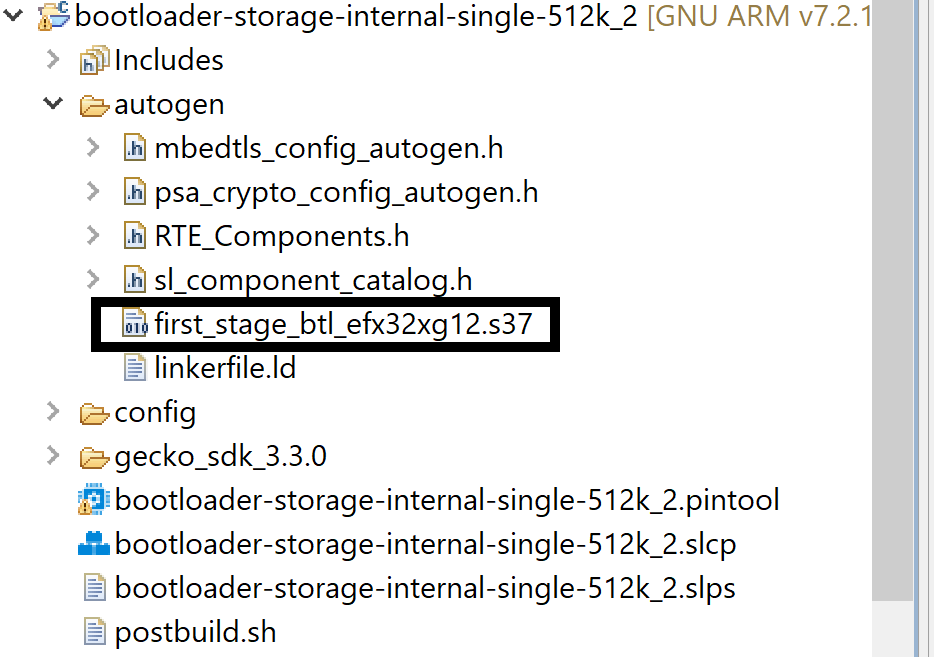Click the .pintool file icon
Screen dimensions: 934x657
94,500
